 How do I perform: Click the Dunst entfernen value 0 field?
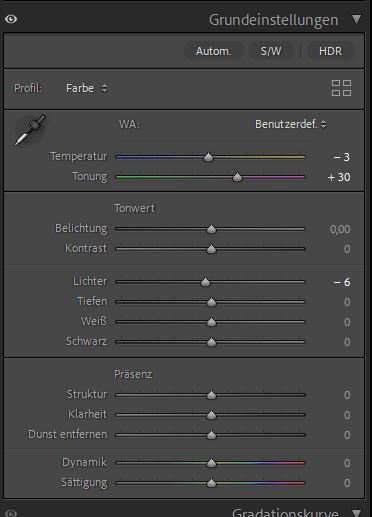(347, 435)
